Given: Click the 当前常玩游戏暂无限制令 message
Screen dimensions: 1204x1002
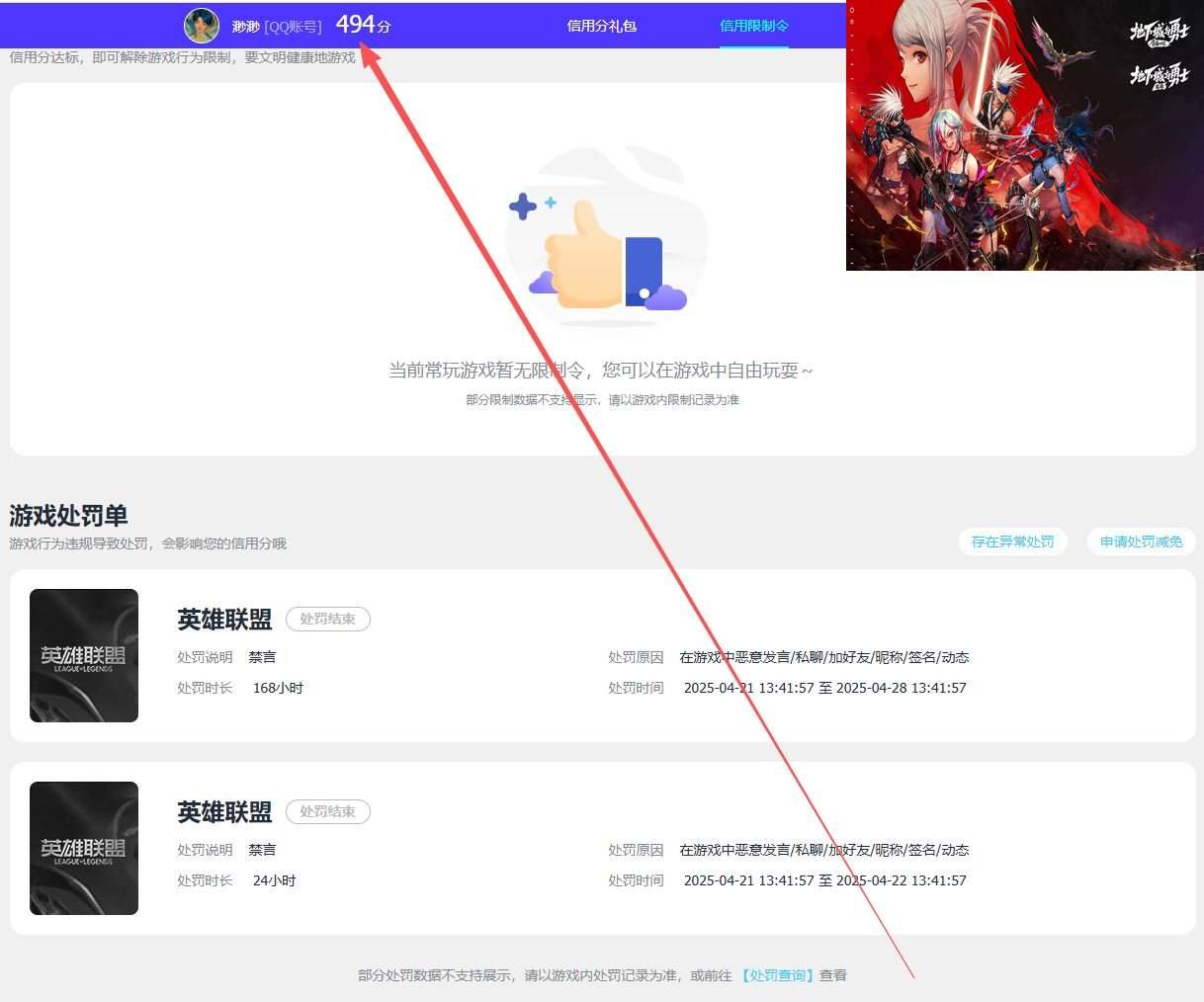Looking at the screenshot, I should click(601, 371).
